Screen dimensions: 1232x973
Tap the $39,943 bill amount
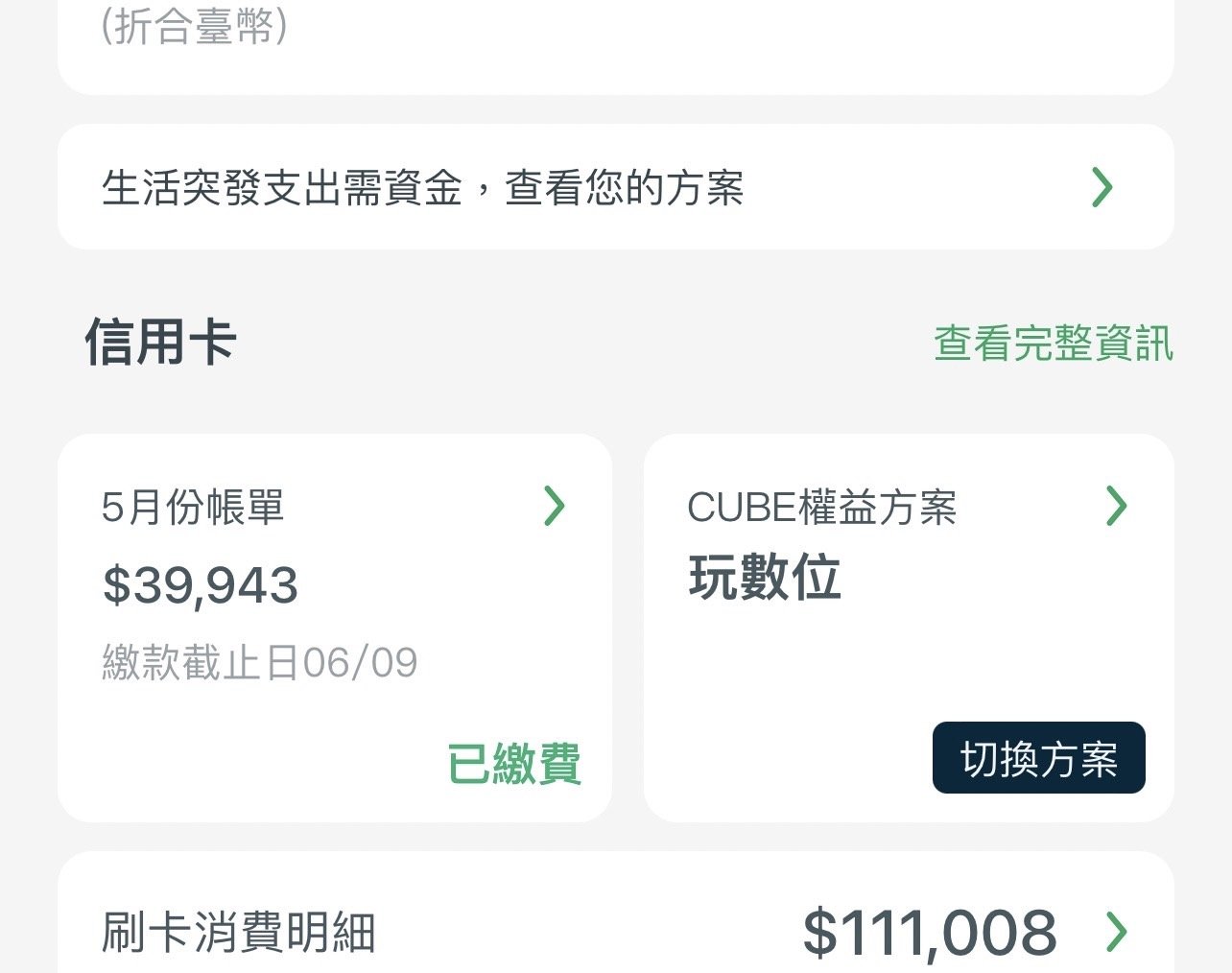coord(201,585)
